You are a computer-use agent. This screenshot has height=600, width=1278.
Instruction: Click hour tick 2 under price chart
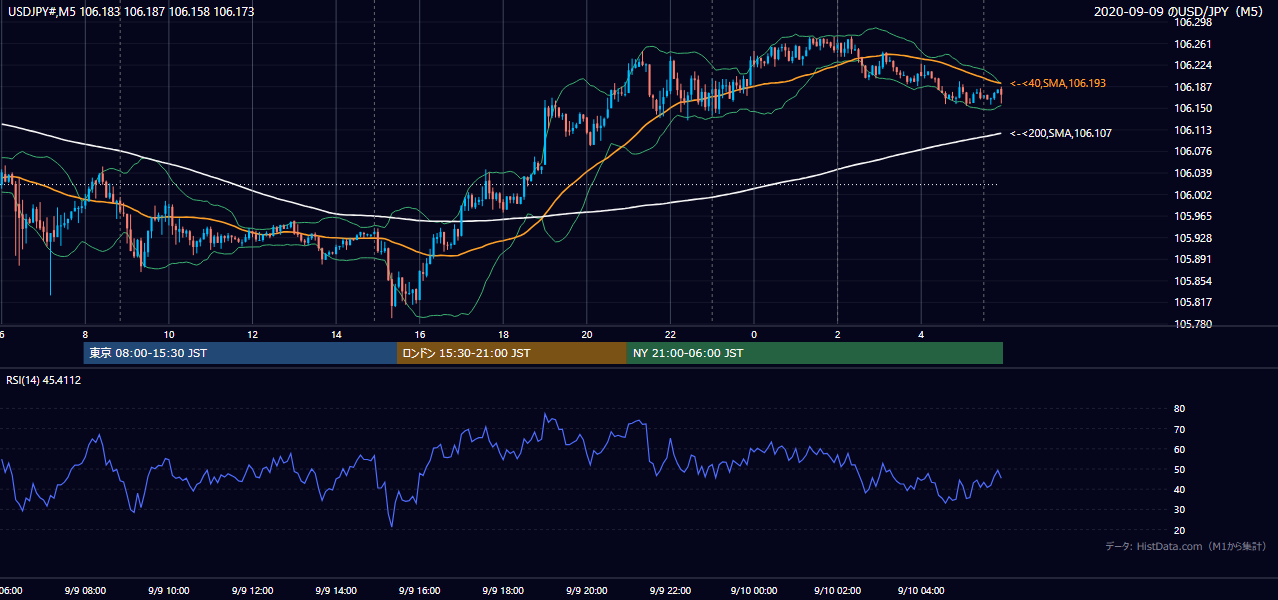(x=838, y=334)
